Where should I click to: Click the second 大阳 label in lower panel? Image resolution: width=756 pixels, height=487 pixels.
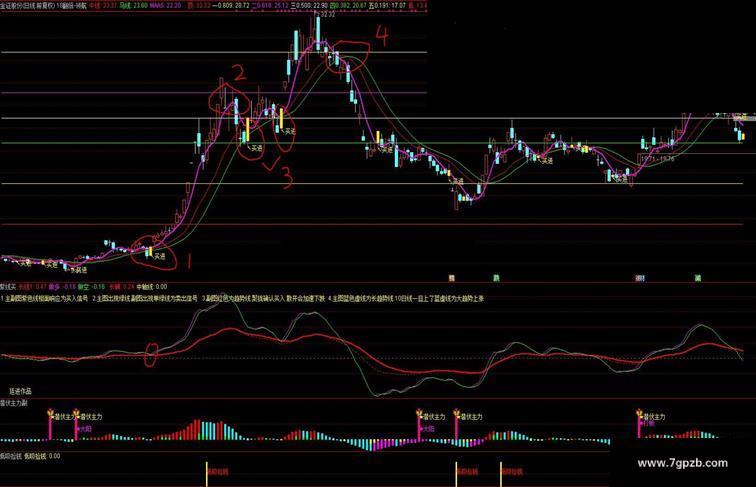point(429,429)
